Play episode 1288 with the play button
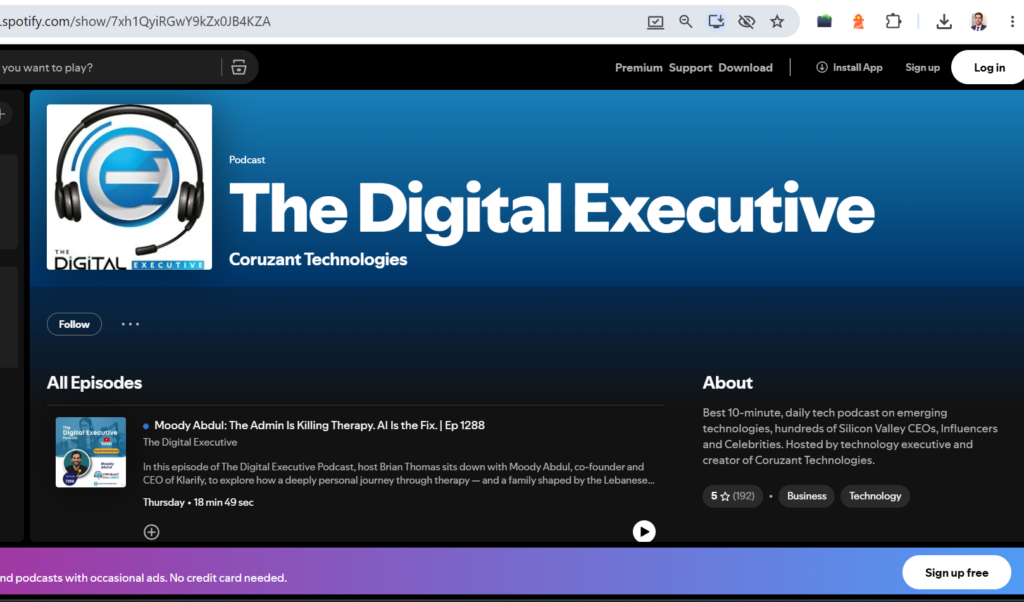The height and width of the screenshot is (602, 1024). coord(644,531)
